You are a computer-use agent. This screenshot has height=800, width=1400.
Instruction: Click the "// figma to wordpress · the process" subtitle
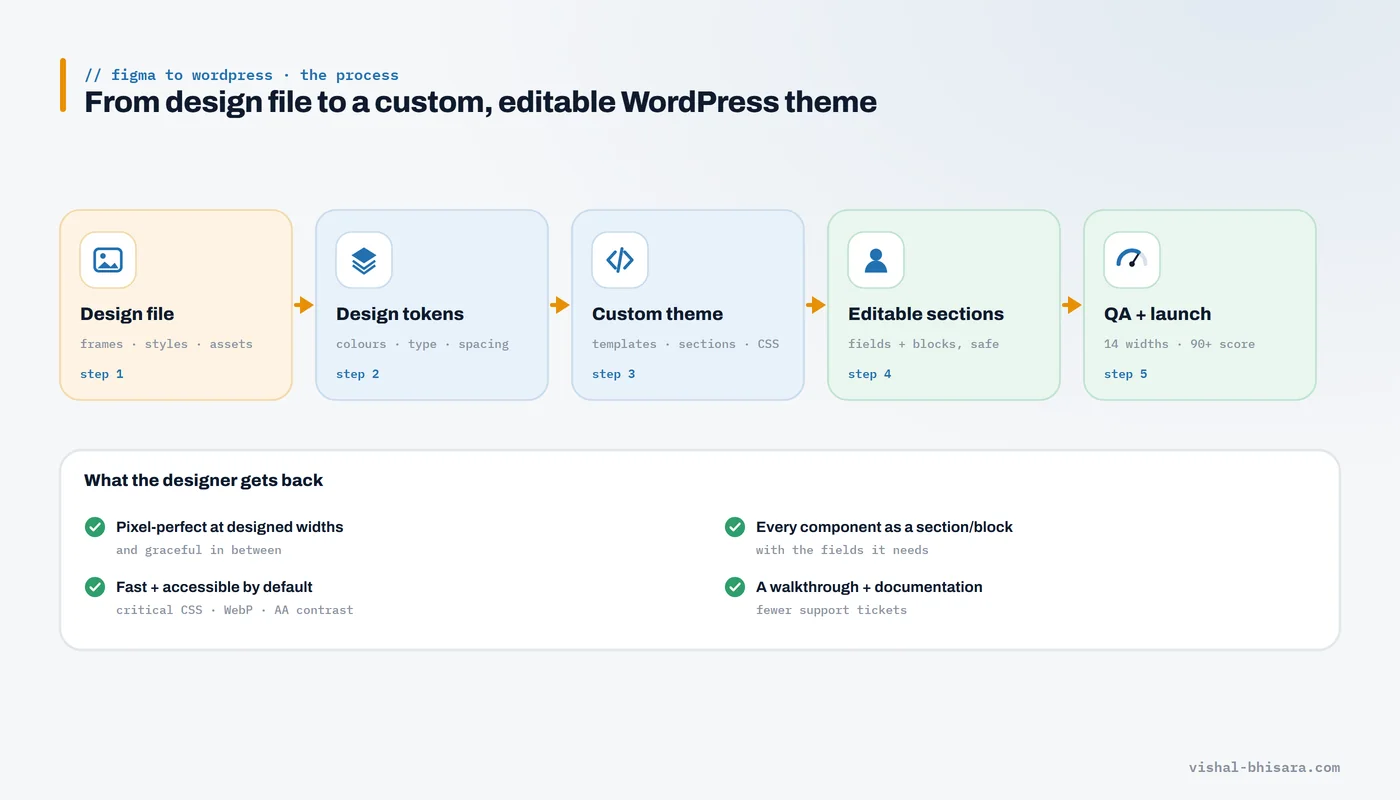coord(241,75)
